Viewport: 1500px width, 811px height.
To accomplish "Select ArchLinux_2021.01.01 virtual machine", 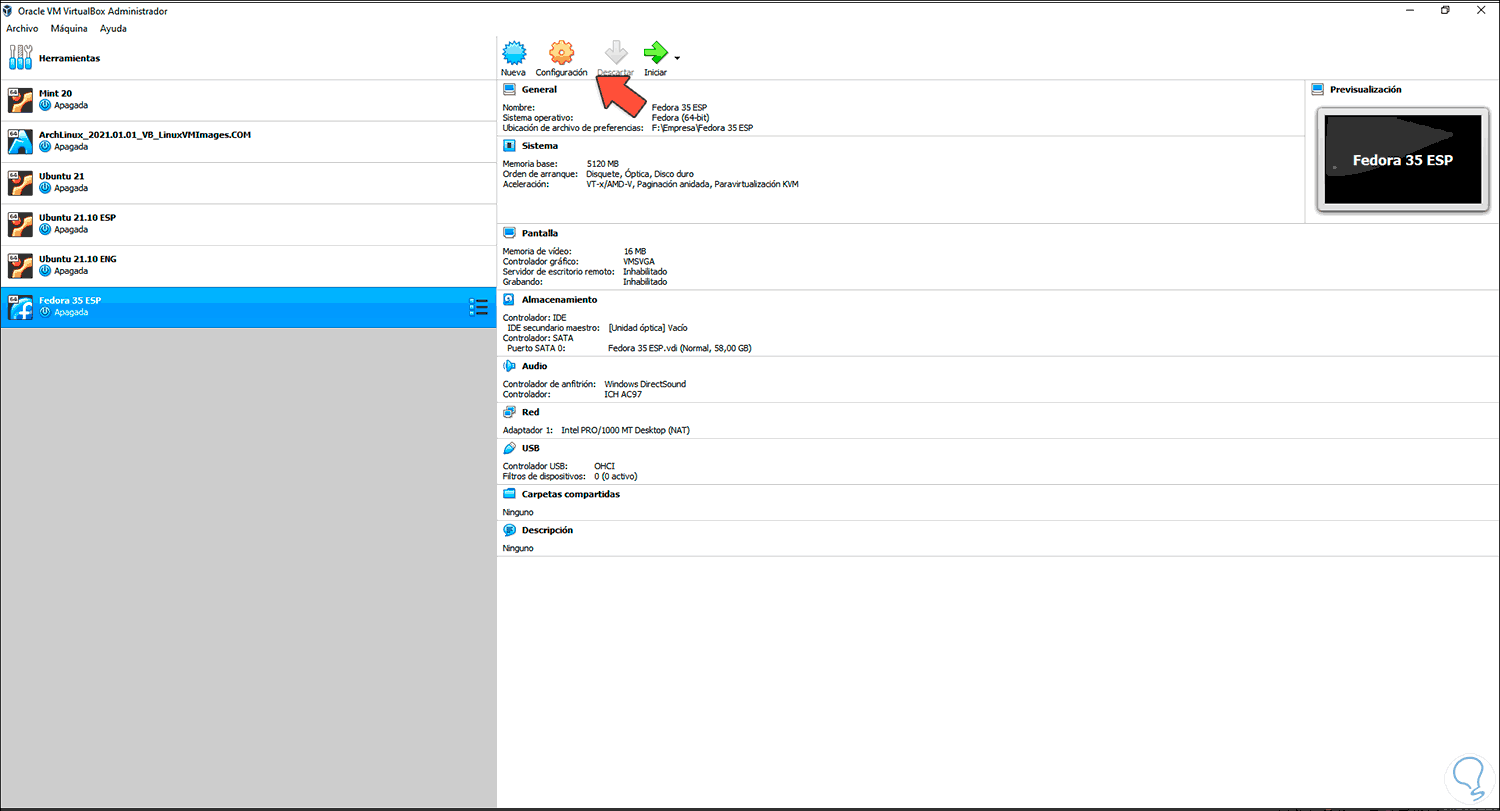I will [248, 142].
